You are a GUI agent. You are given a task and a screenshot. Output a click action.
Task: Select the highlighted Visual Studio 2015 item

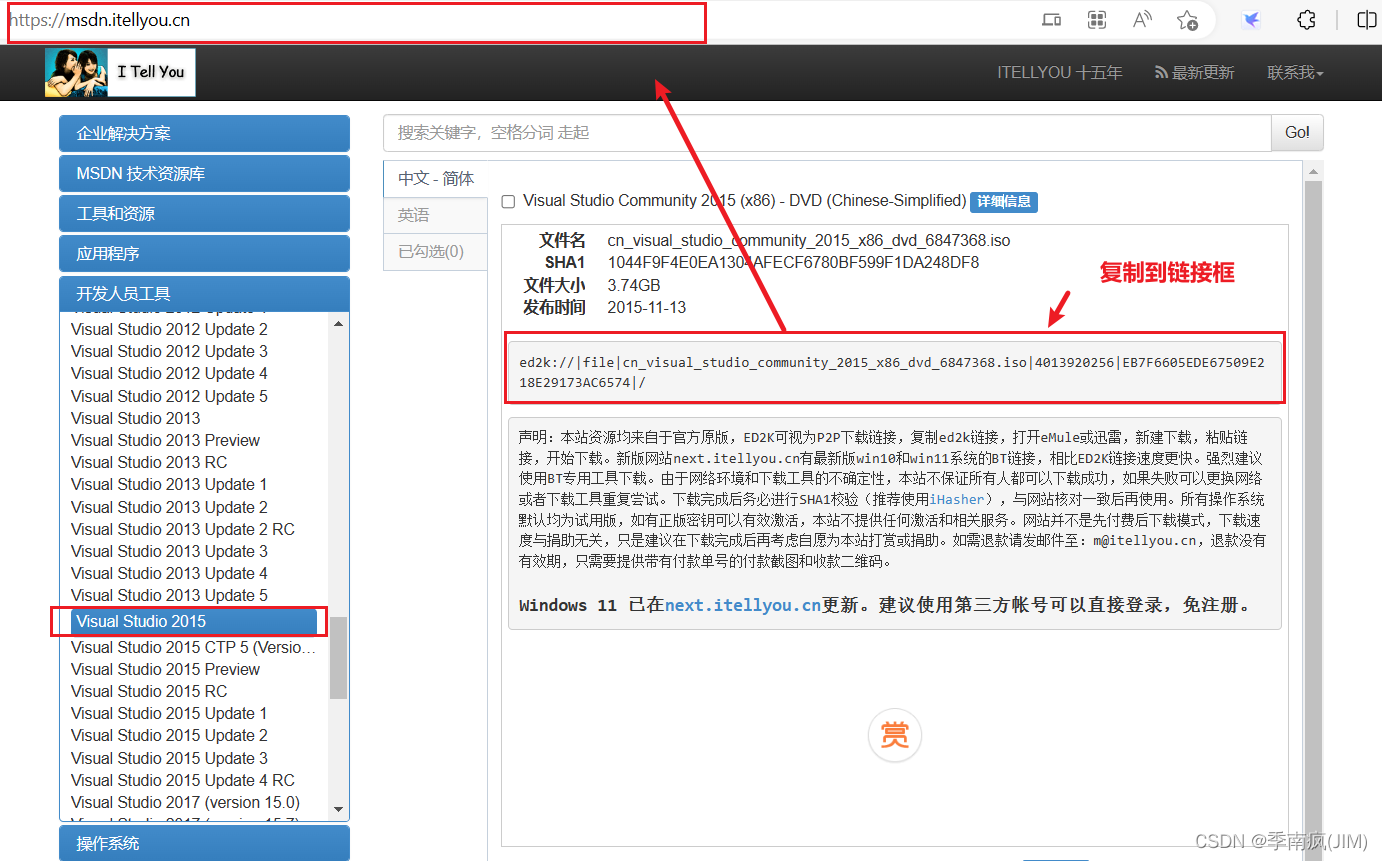pyautogui.click(x=193, y=621)
